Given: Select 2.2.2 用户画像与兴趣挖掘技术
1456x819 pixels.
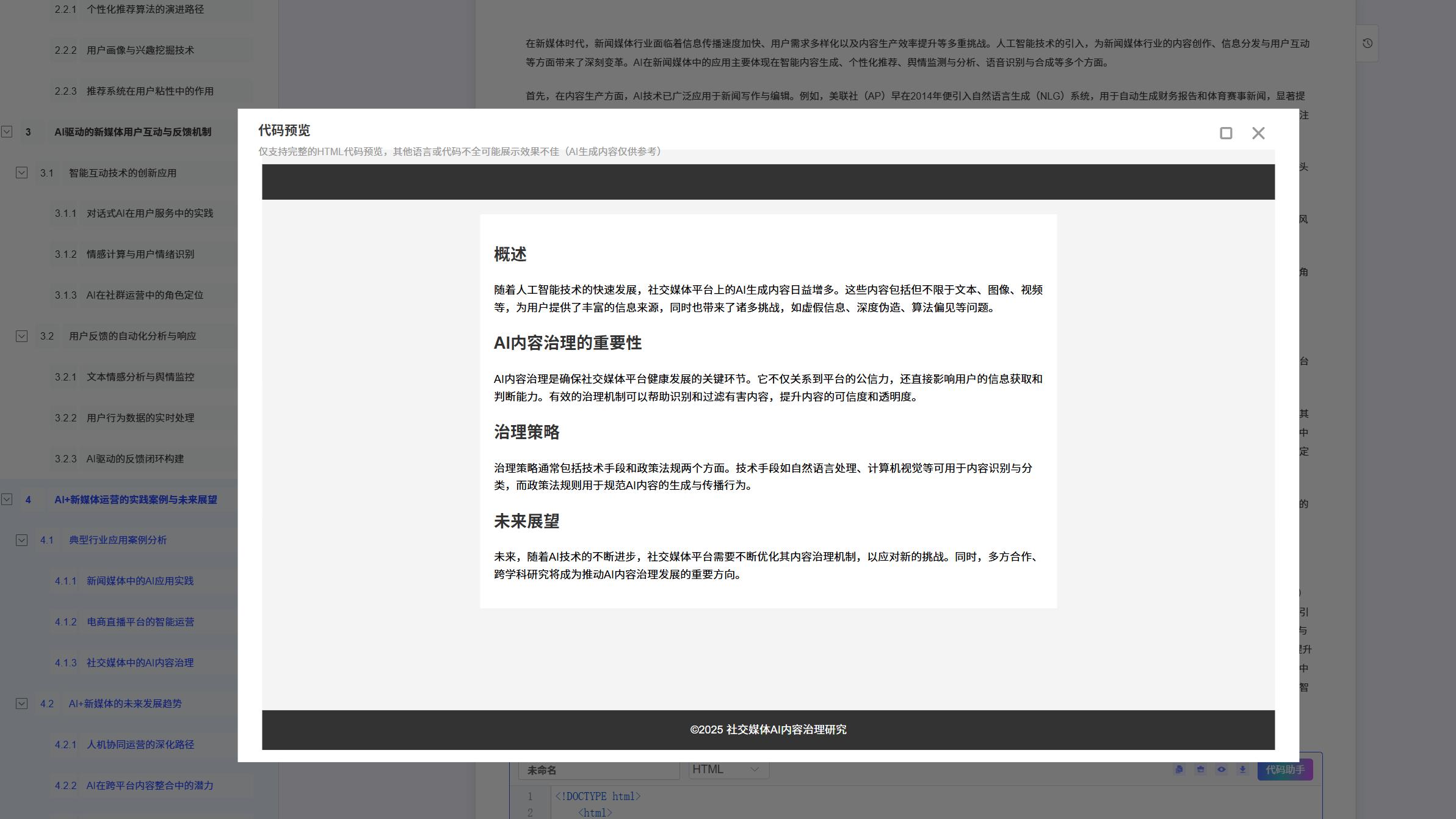Looking at the screenshot, I should click(x=140, y=50).
